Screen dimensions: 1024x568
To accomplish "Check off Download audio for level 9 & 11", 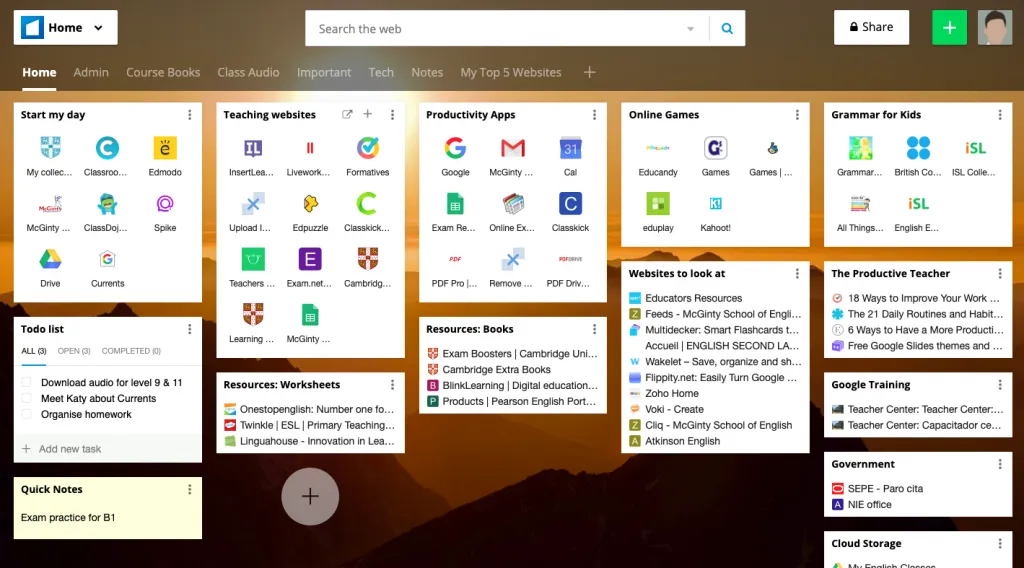I will point(27,383).
